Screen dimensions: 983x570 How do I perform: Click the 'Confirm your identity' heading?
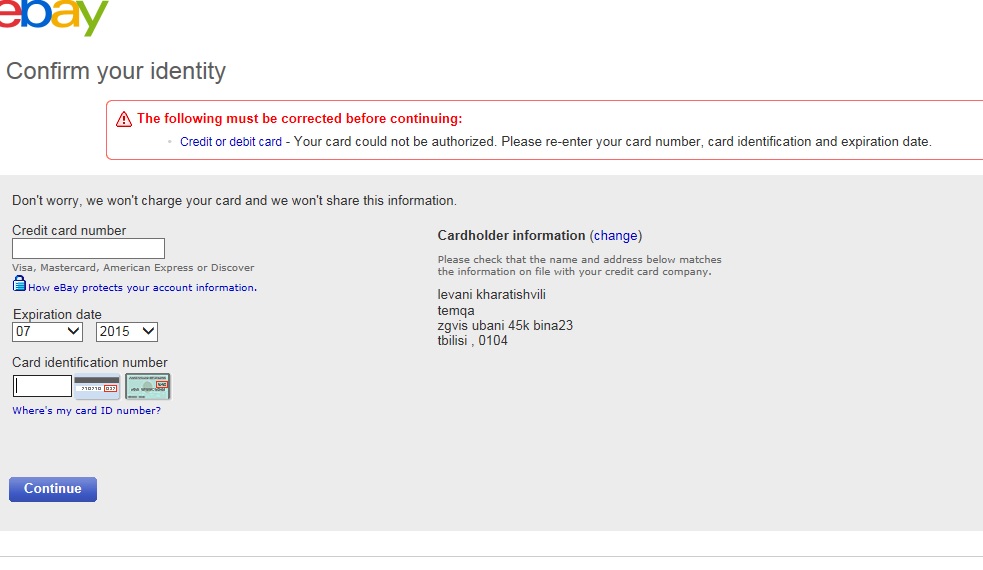point(116,72)
